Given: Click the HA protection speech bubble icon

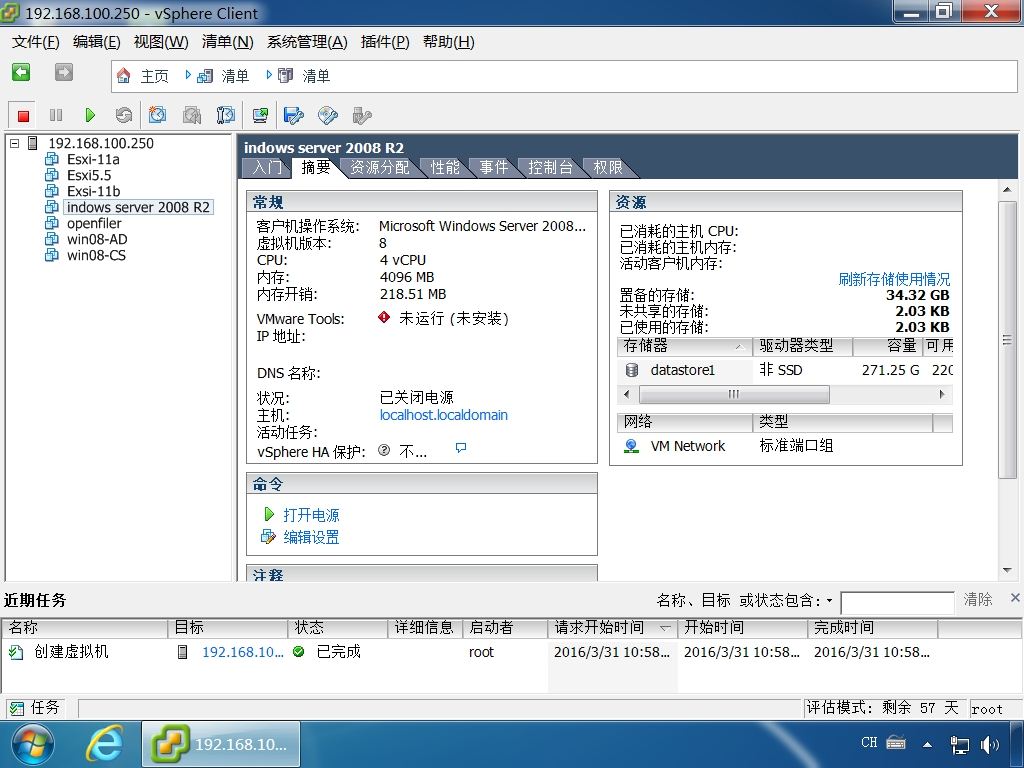Looking at the screenshot, I should click(x=461, y=448).
